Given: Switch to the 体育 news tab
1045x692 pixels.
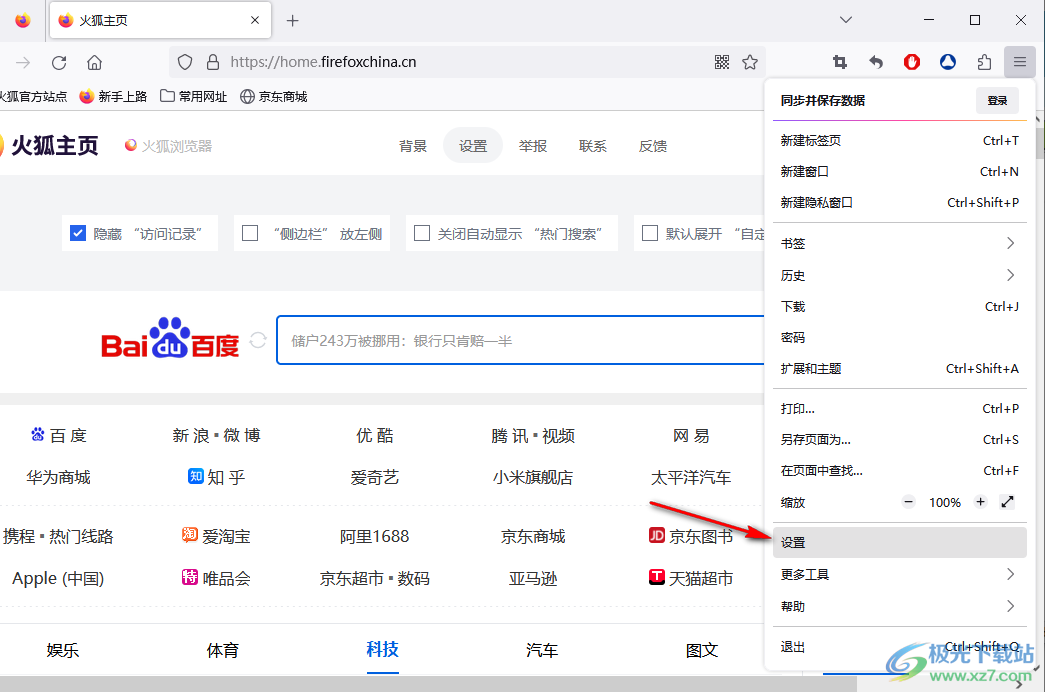Looking at the screenshot, I should (223, 650).
